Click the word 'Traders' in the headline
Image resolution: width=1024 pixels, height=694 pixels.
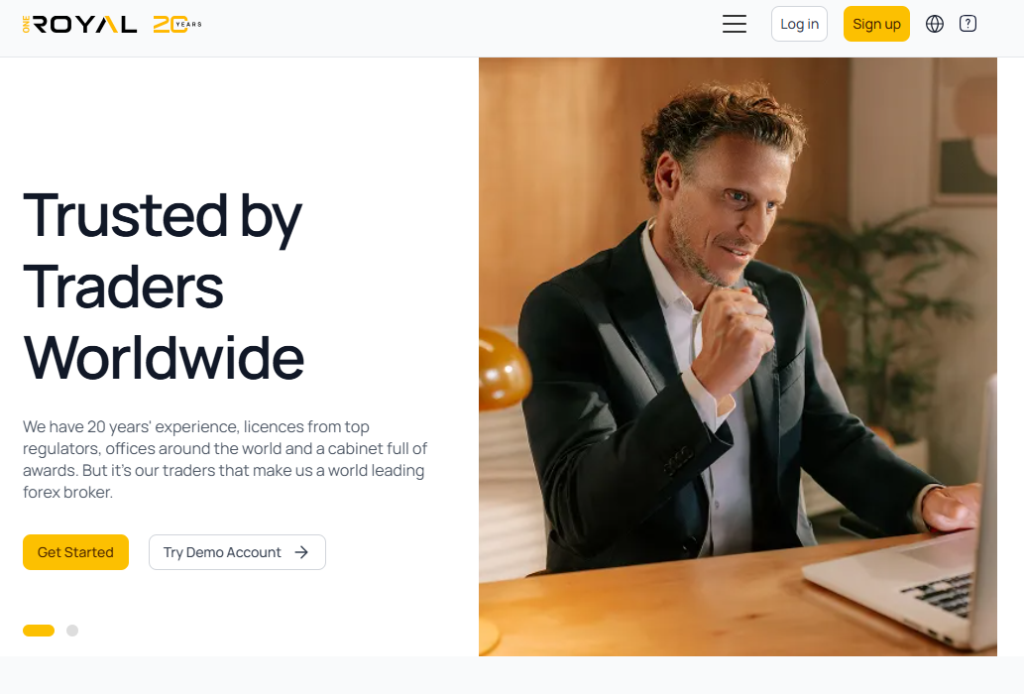coord(123,287)
